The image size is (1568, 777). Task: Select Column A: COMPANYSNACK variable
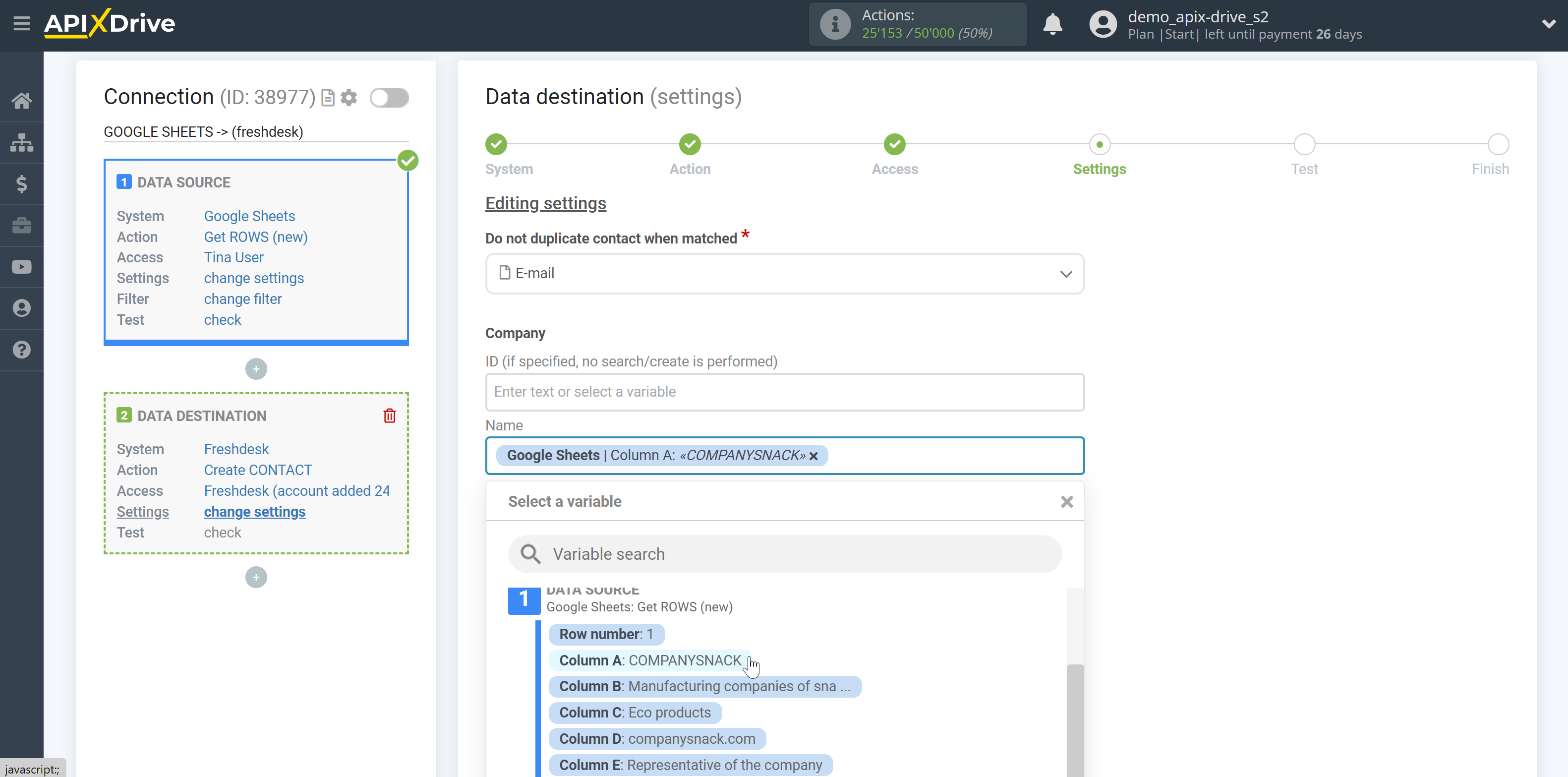pos(650,660)
